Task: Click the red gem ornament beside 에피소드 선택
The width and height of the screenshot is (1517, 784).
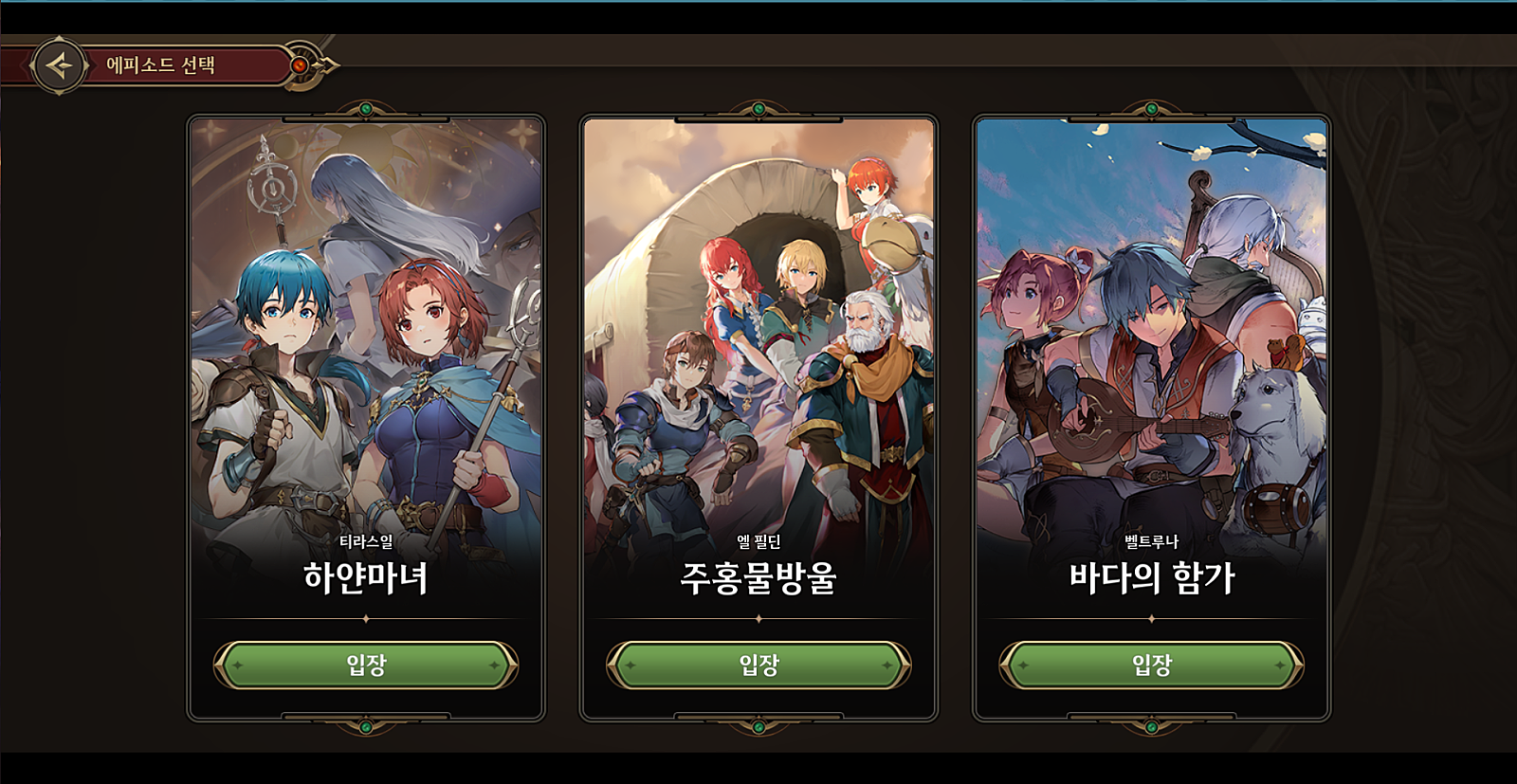Action: click(300, 65)
